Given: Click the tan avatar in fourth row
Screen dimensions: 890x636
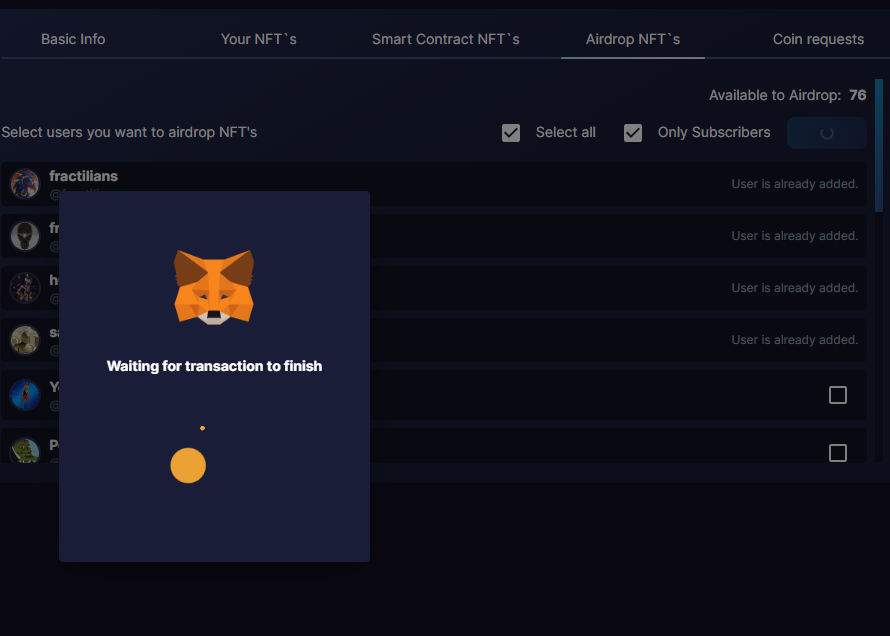Looking at the screenshot, I should tap(25, 339).
